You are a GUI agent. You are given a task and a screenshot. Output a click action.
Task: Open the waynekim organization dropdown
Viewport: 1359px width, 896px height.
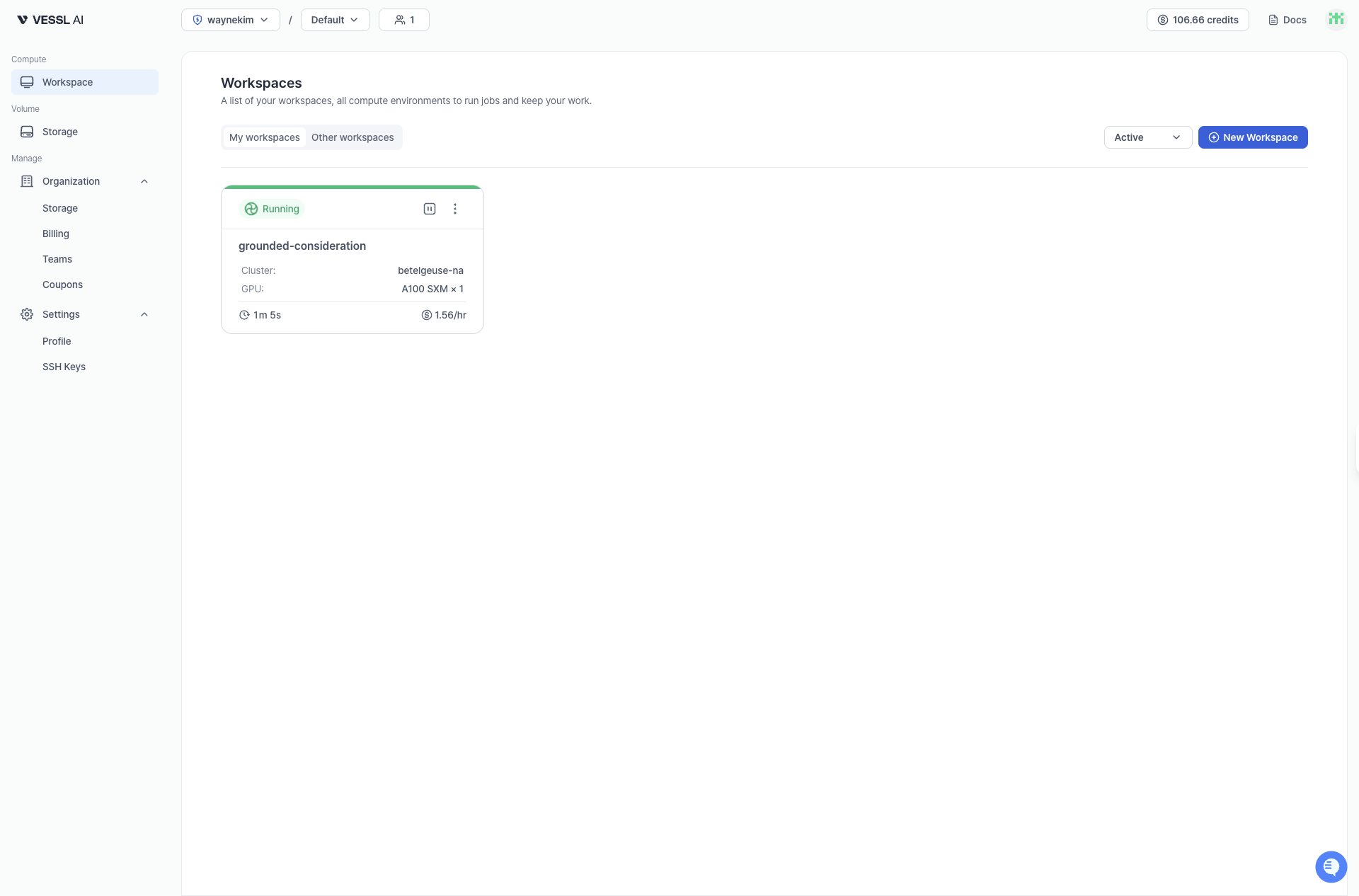click(x=230, y=20)
